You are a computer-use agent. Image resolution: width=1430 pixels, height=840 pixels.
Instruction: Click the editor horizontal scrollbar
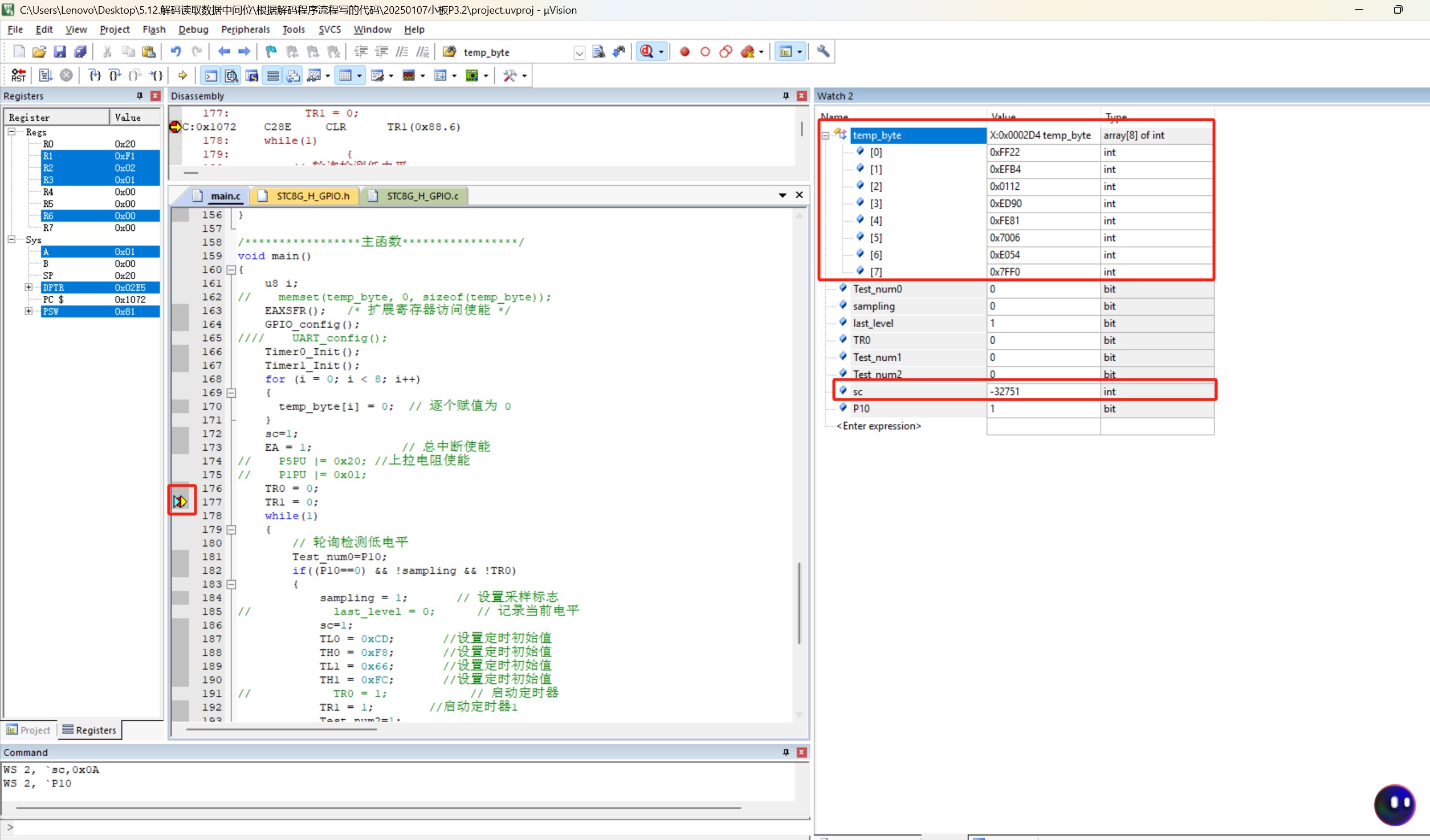coord(282,729)
